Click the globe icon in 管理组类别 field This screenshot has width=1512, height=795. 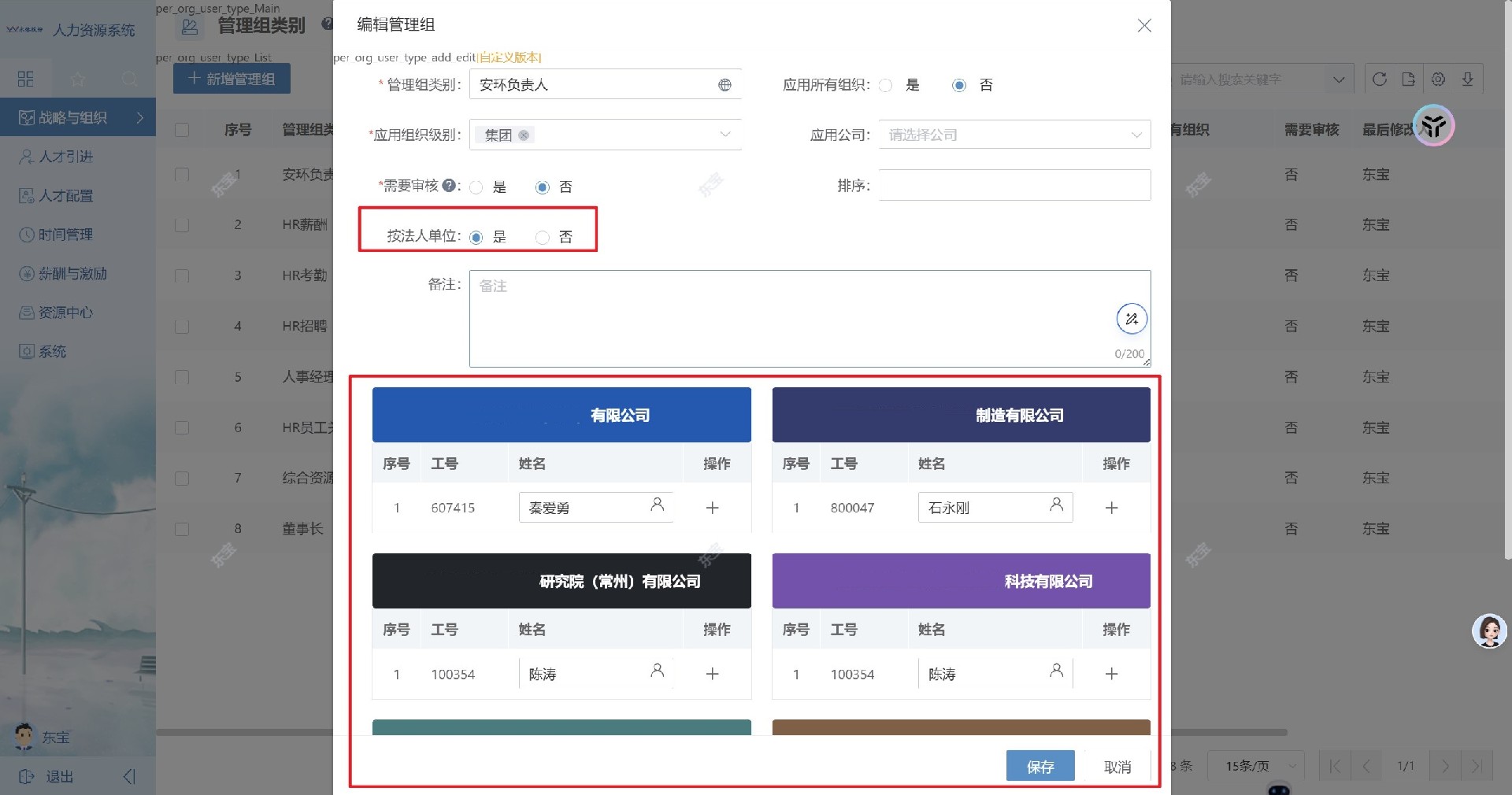pyautogui.click(x=725, y=85)
